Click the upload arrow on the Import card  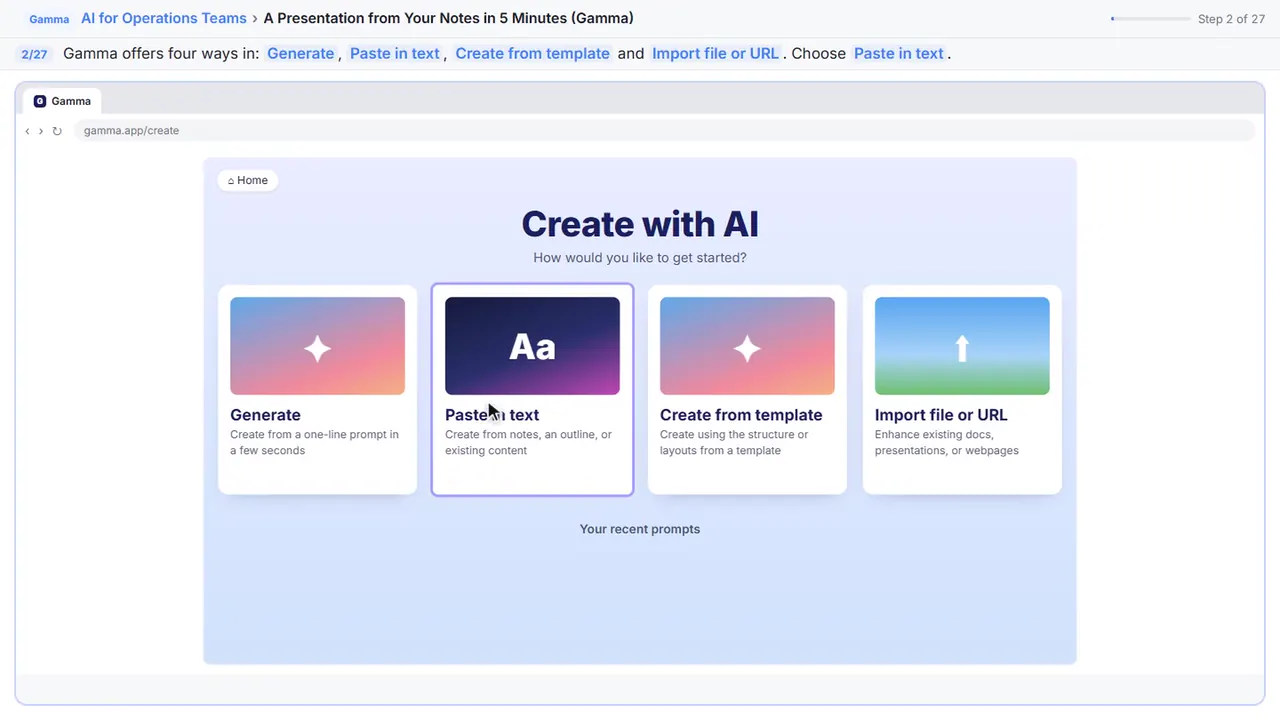[962, 346]
